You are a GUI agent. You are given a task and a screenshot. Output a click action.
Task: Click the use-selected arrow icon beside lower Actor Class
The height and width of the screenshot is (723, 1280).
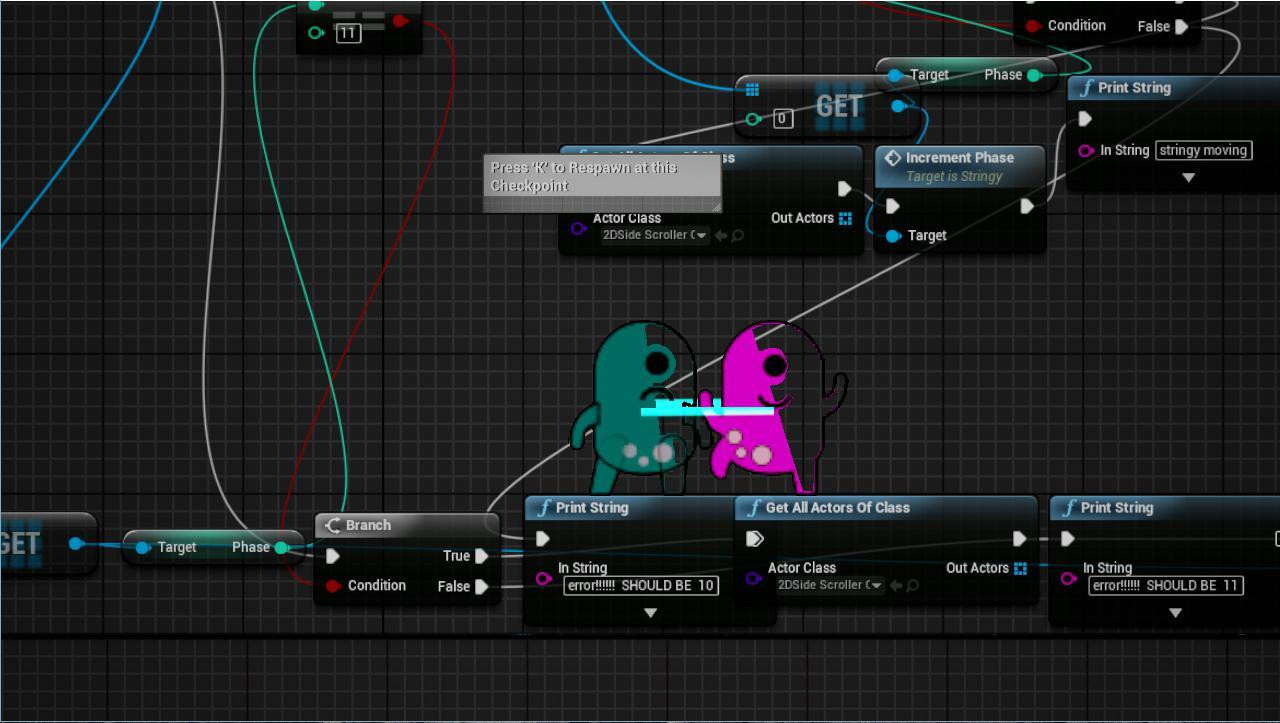tap(896, 585)
